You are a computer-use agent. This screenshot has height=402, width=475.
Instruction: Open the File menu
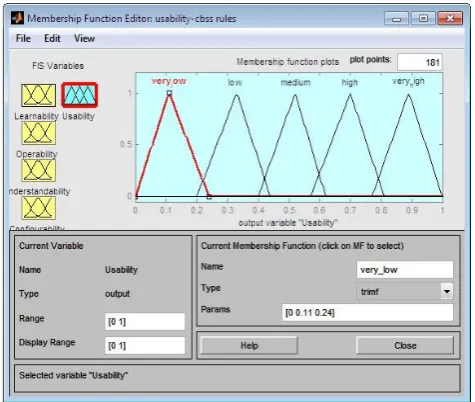(x=23, y=38)
